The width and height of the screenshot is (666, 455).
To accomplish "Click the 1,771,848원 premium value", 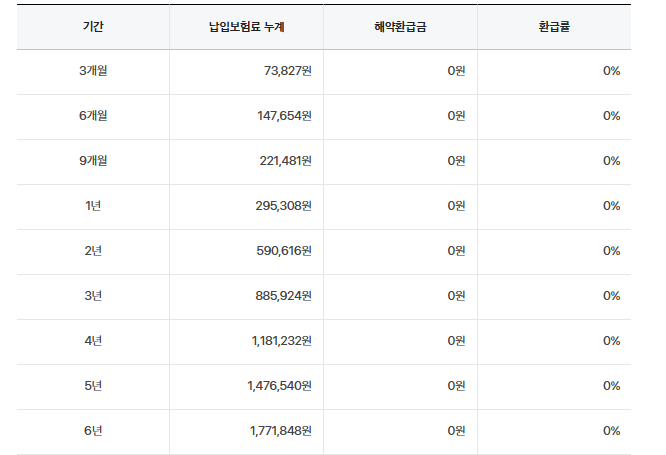I will tap(281, 431).
